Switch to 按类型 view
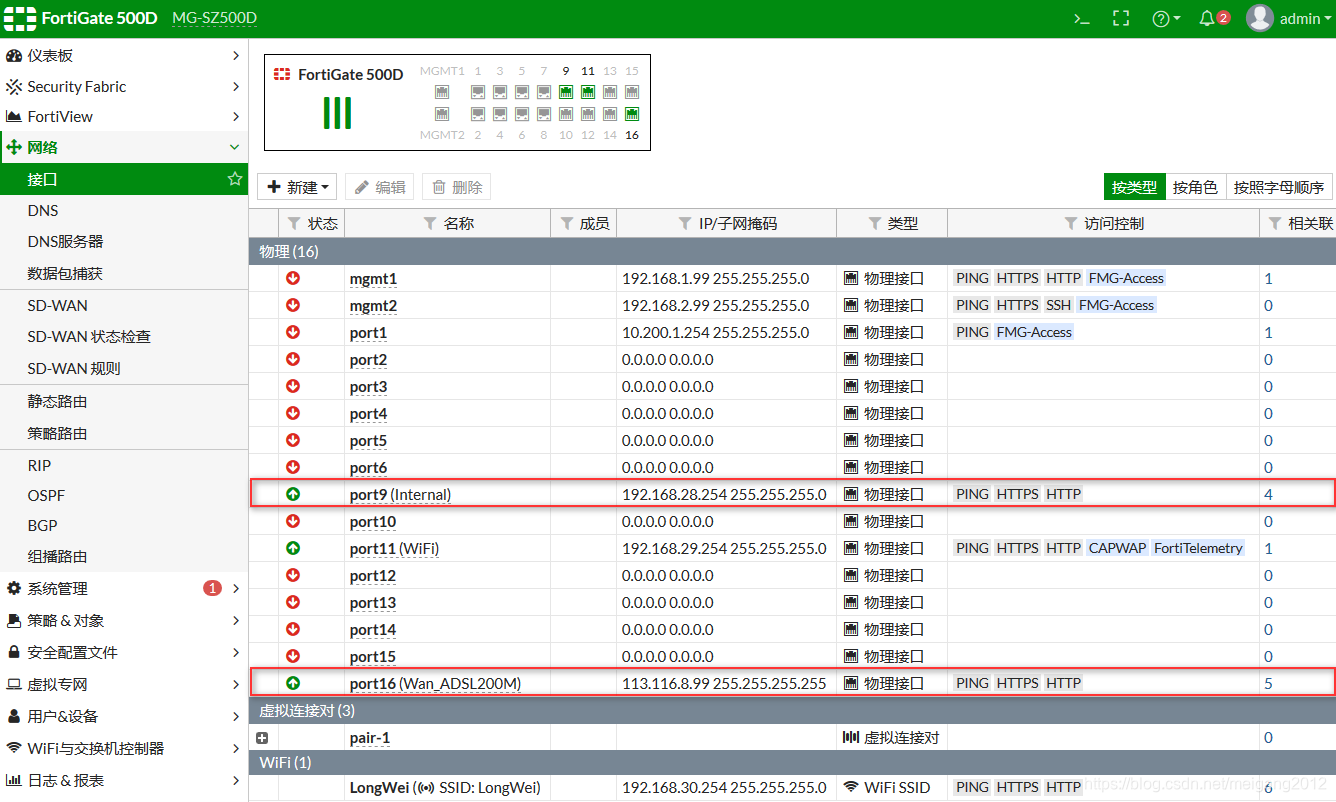 pos(1134,187)
